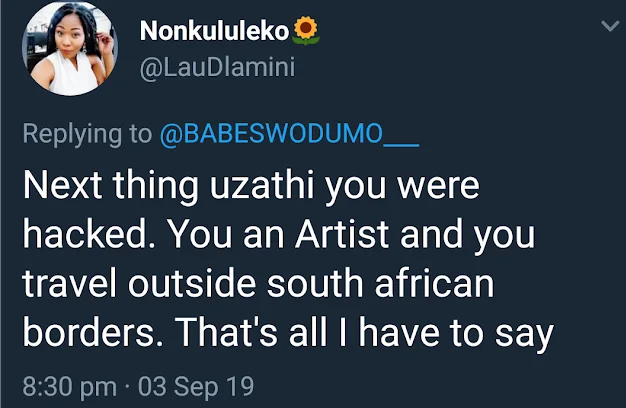The width and height of the screenshot is (626, 408).
Task: Click the word 'borders' in the tweet
Action: coord(89,332)
